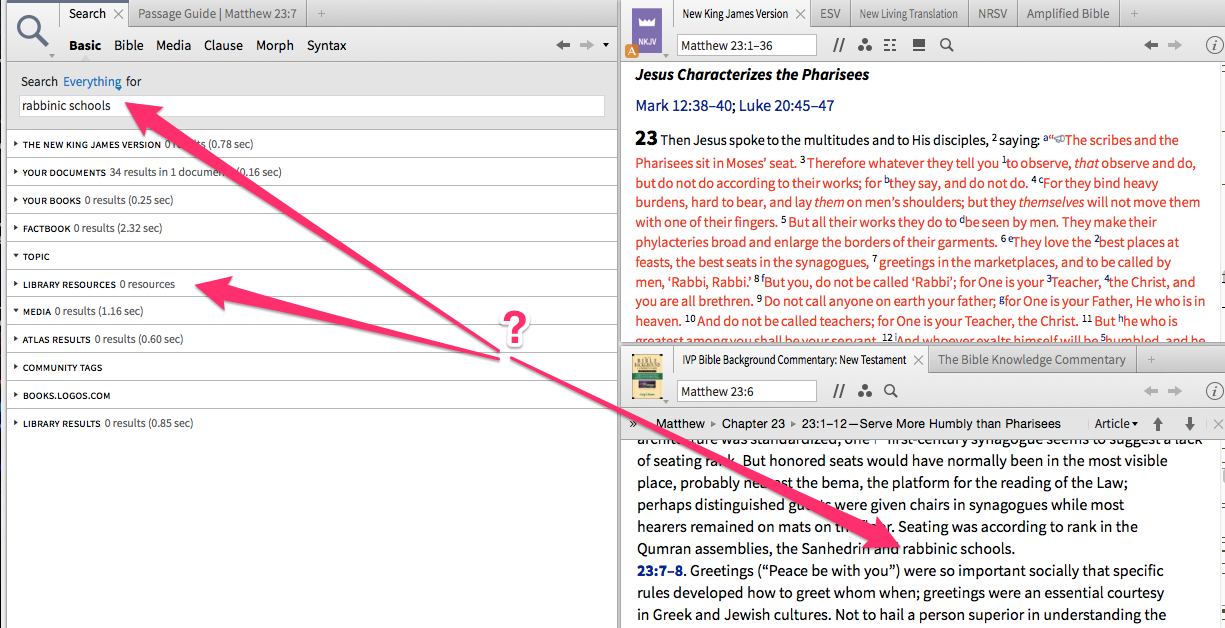
Task: Select Morph search type
Action: 275,45
